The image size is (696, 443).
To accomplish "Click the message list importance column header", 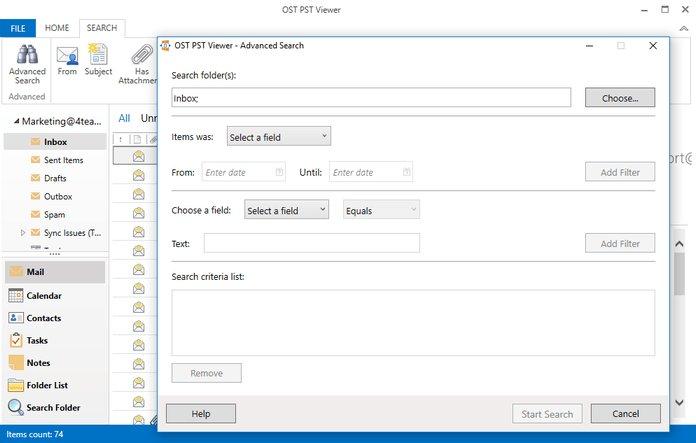I will point(121,139).
